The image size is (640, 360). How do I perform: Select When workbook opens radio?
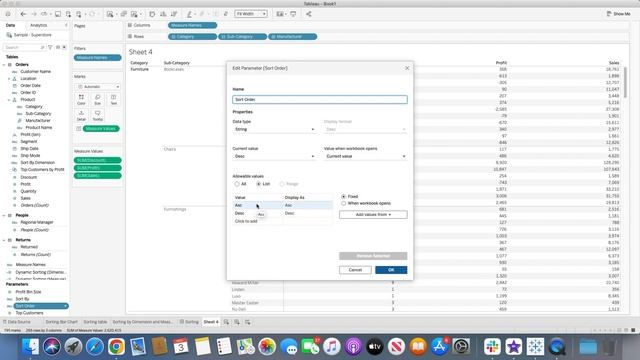point(344,203)
